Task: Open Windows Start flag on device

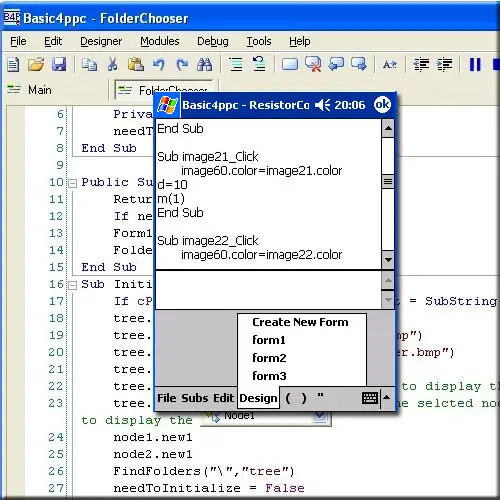Action: 168,105
